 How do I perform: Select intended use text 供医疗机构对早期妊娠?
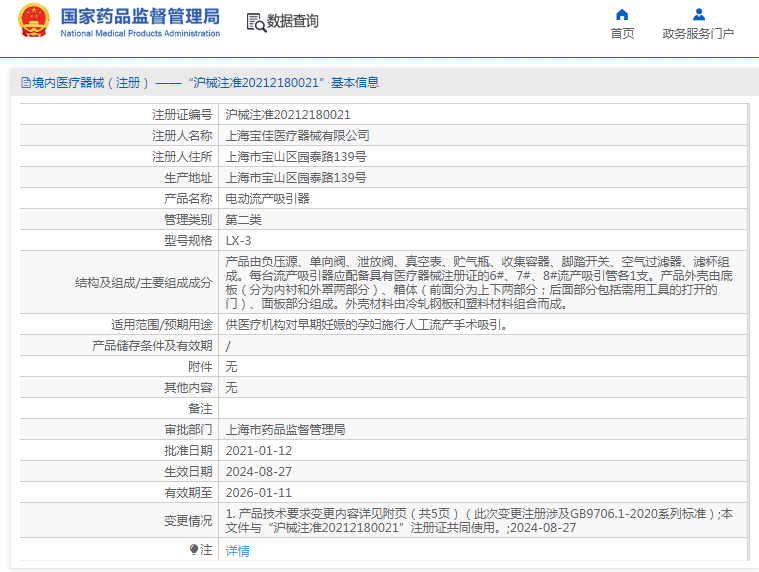[x=366, y=325]
